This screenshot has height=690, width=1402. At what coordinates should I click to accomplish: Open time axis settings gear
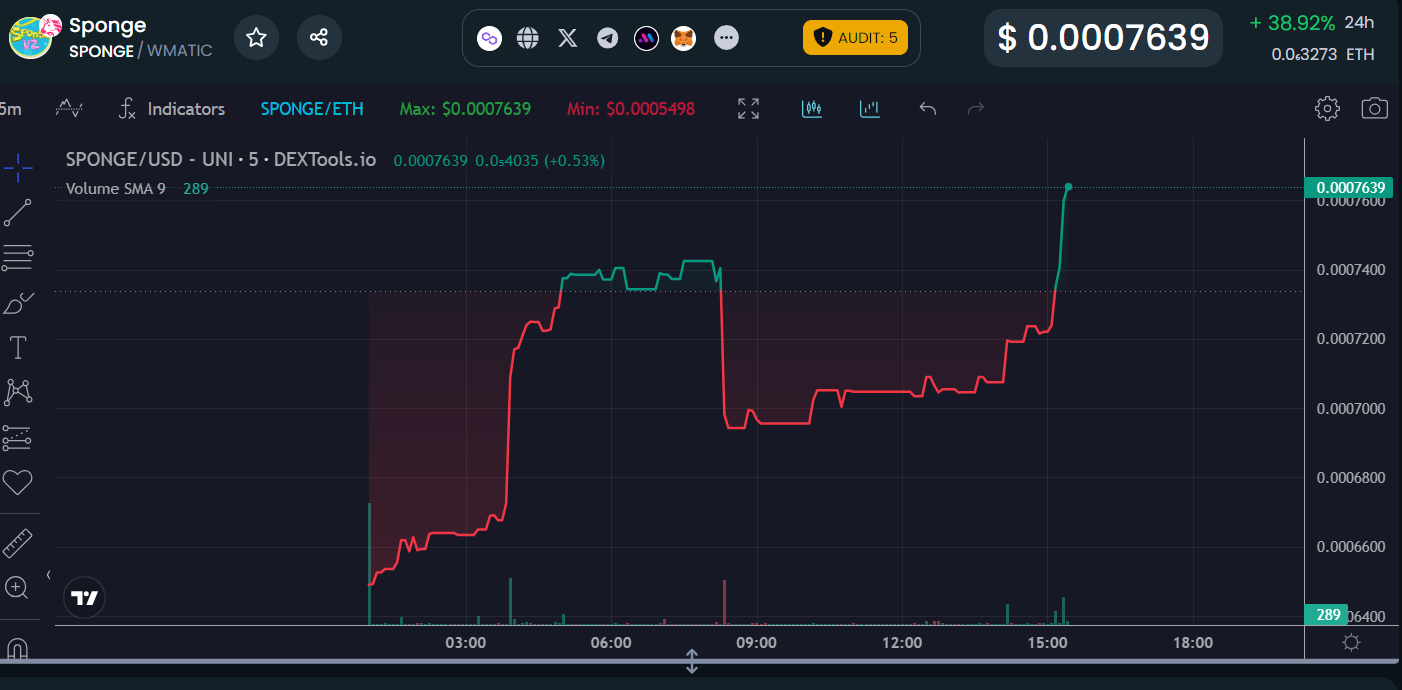(1352, 643)
